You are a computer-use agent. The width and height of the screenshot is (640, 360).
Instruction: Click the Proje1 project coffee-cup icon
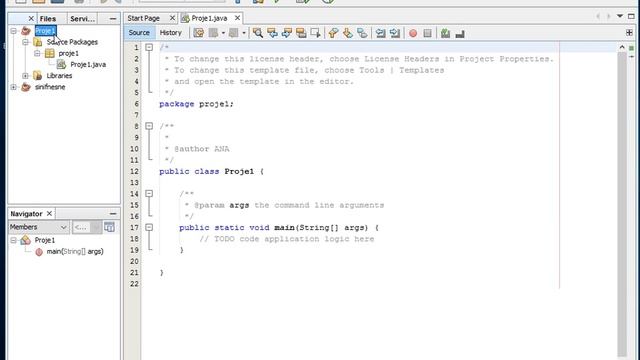[26, 31]
